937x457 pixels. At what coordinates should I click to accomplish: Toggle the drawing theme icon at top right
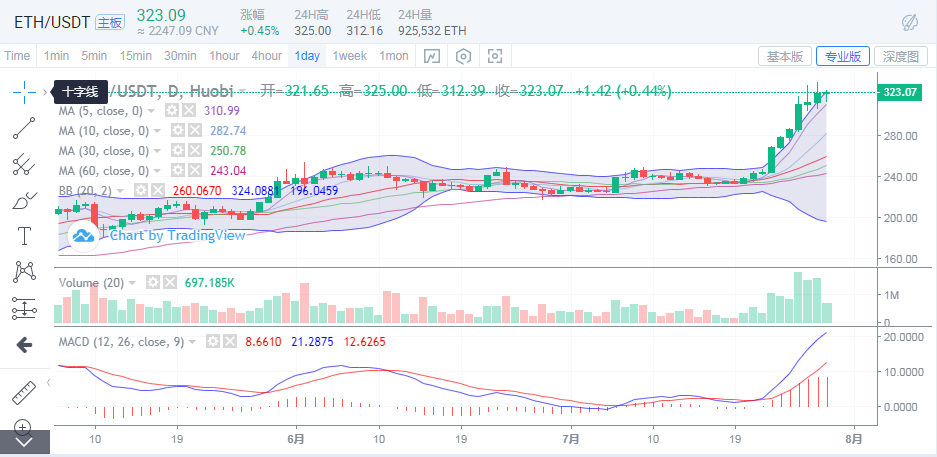(910, 21)
